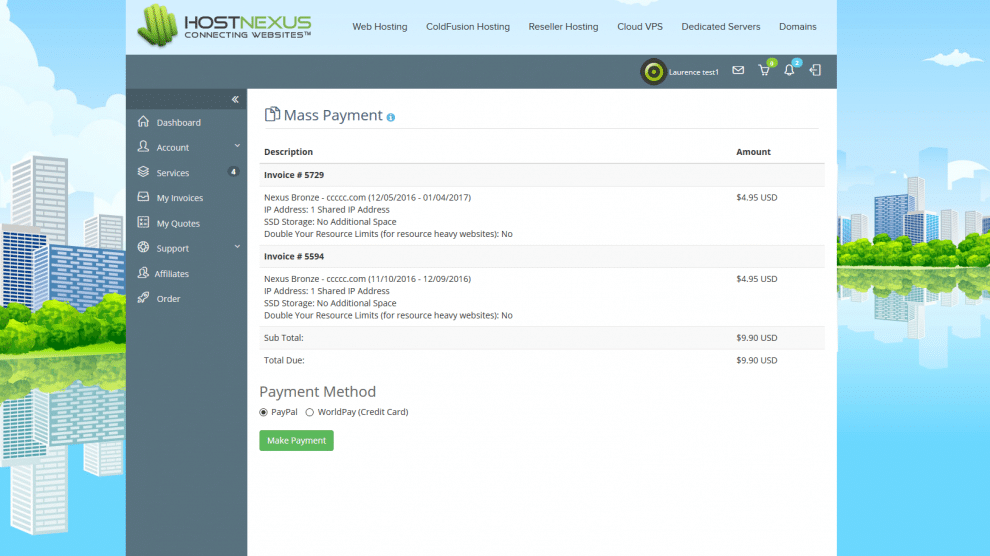Open Services in sidebar
This screenshot has width=990, height=556.
pos(172,173)
